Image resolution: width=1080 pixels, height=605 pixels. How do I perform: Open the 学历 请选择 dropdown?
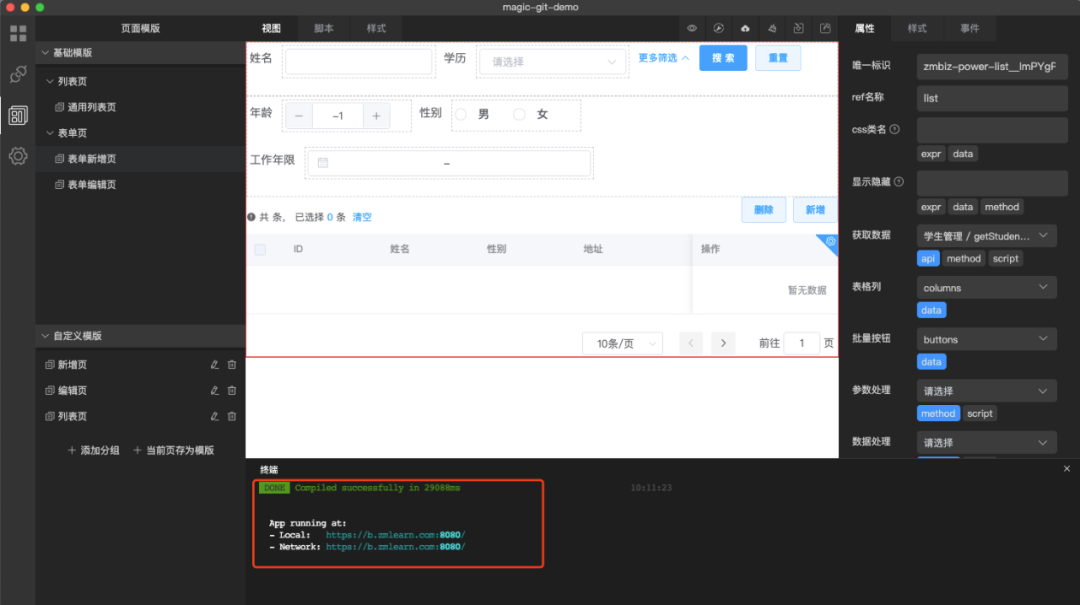pos(552,62)
